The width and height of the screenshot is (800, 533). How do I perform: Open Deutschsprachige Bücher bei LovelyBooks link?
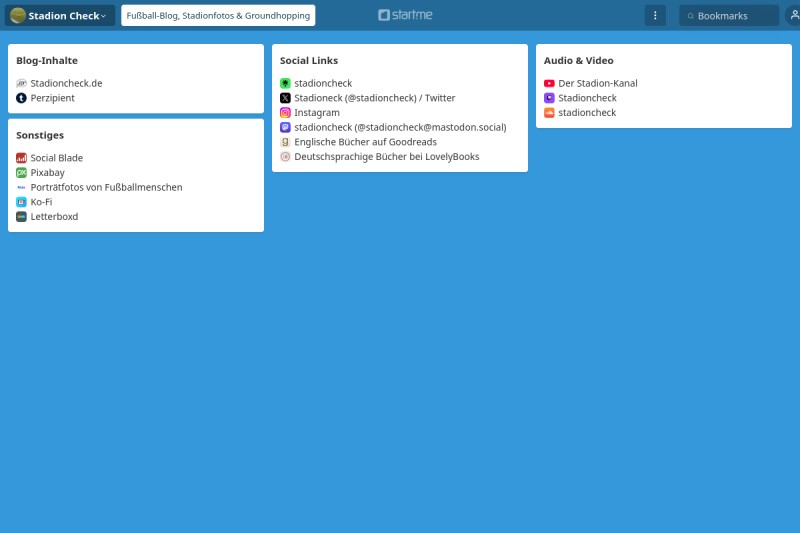coord(387,157)
